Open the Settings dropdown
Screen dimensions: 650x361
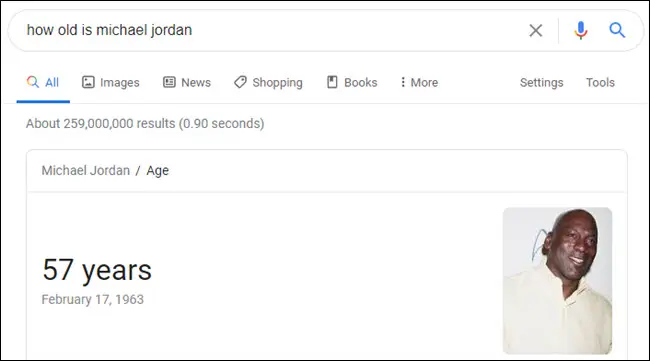[541, 82]
